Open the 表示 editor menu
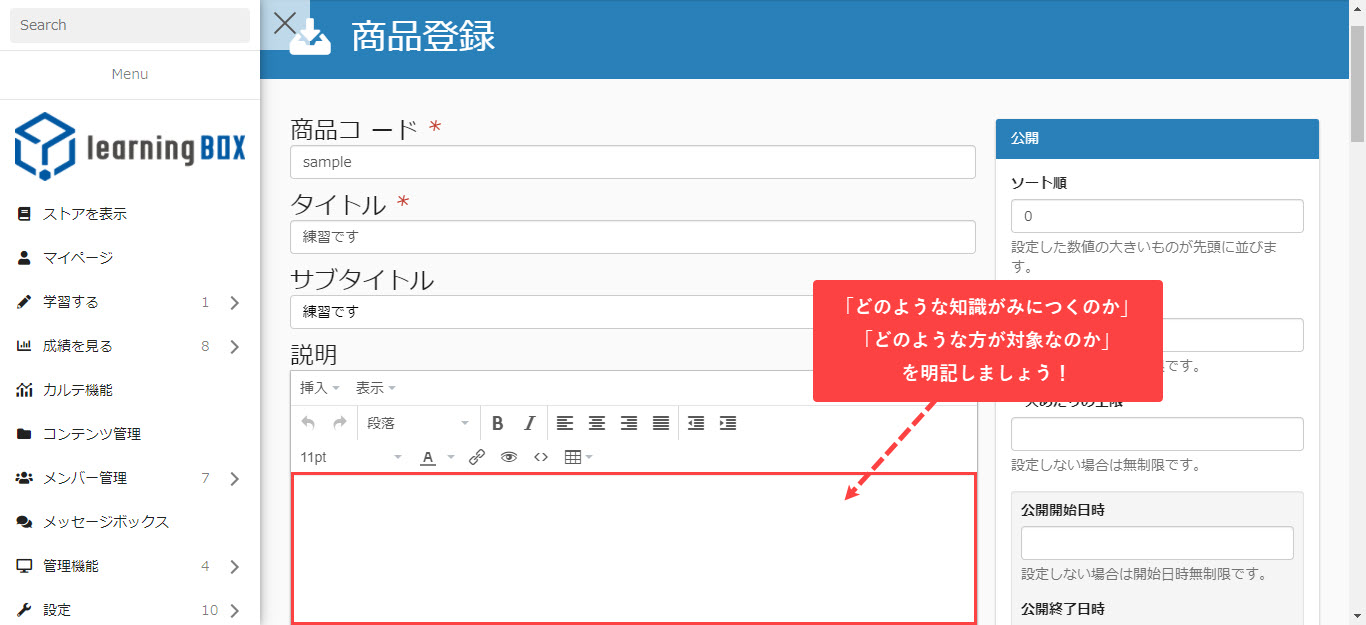 (375, 388)
